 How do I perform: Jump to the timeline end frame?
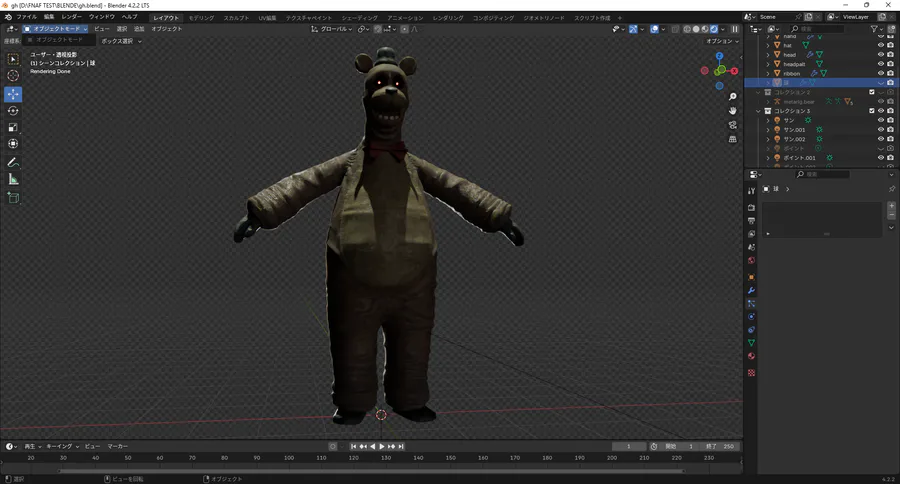(401, 446)
